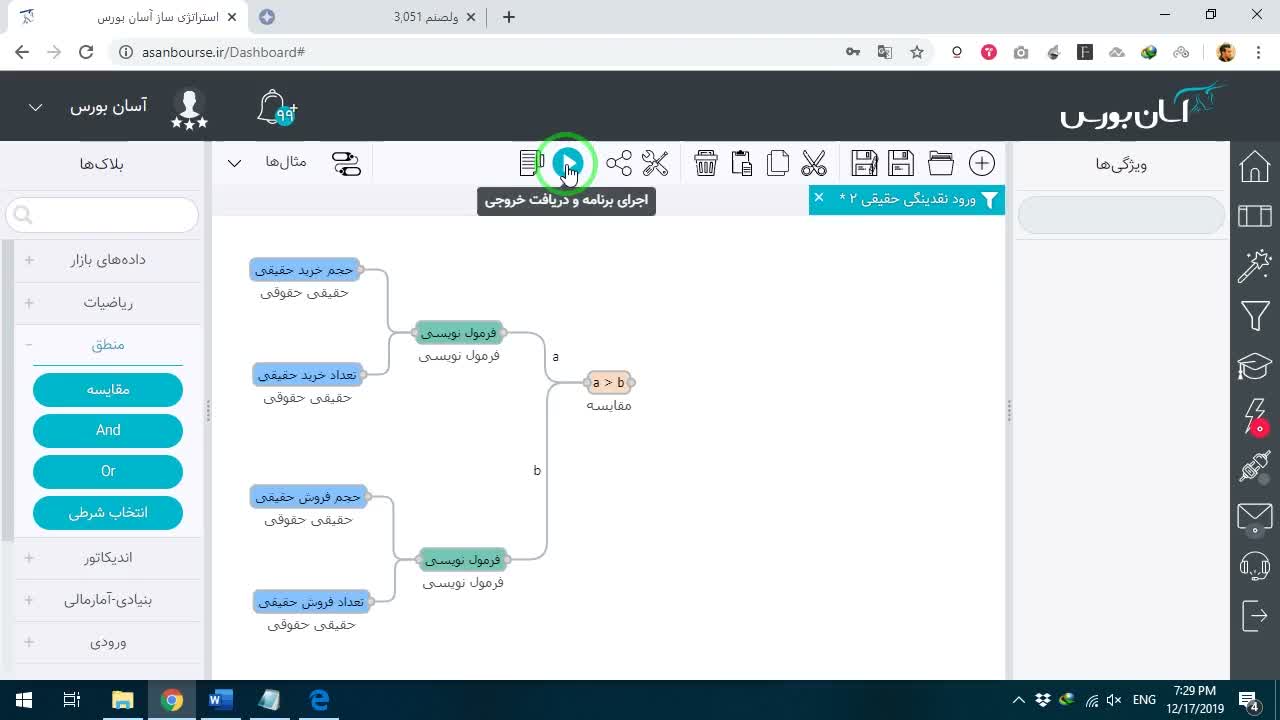This screenshot has width=1280, height=720.
Task: Expand the اندیکاتور category
Action: [x=108, y=558]
